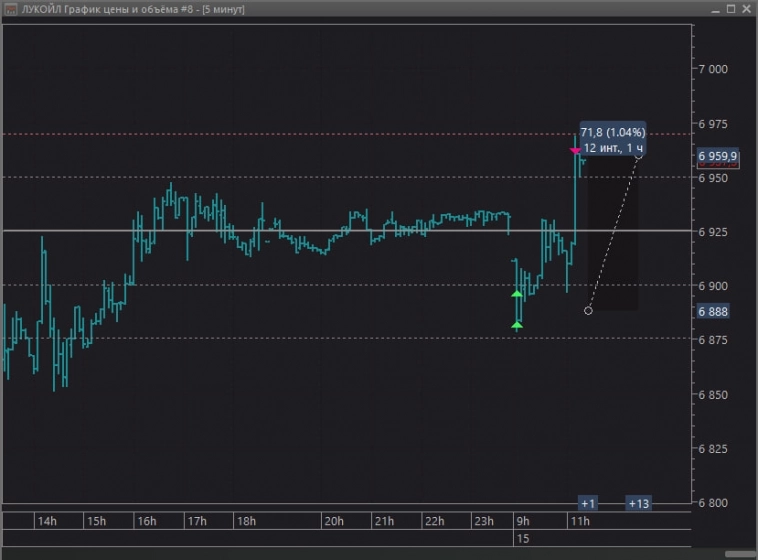Select the ruler start point circle near 6 888

pos(588,311)
